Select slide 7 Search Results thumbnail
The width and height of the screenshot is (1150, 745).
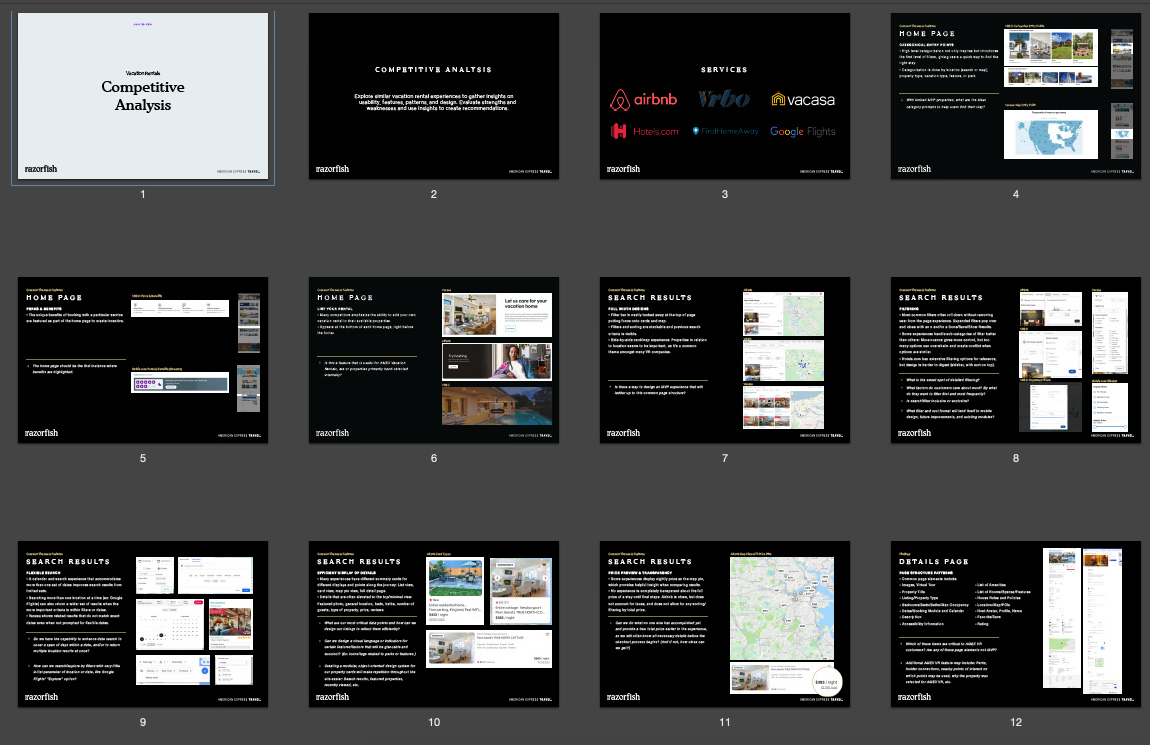click(x=725, y=360)
